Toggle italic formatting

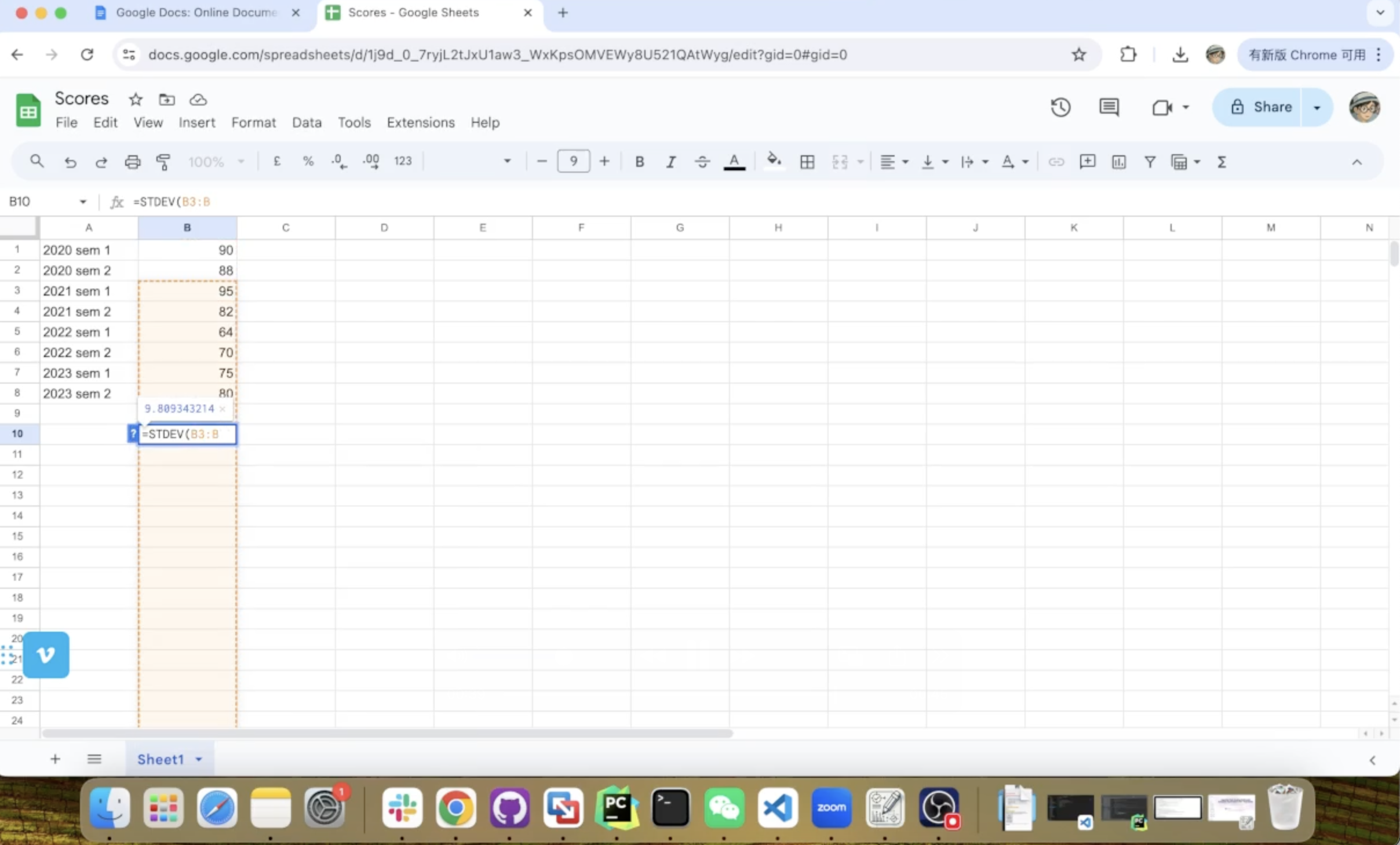(x=670, y=162)
